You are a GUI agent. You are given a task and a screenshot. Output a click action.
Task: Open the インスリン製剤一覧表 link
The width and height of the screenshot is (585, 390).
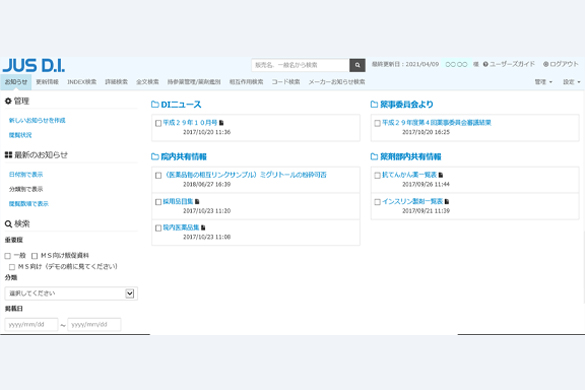pyautogui.click(x=412, y=202)
